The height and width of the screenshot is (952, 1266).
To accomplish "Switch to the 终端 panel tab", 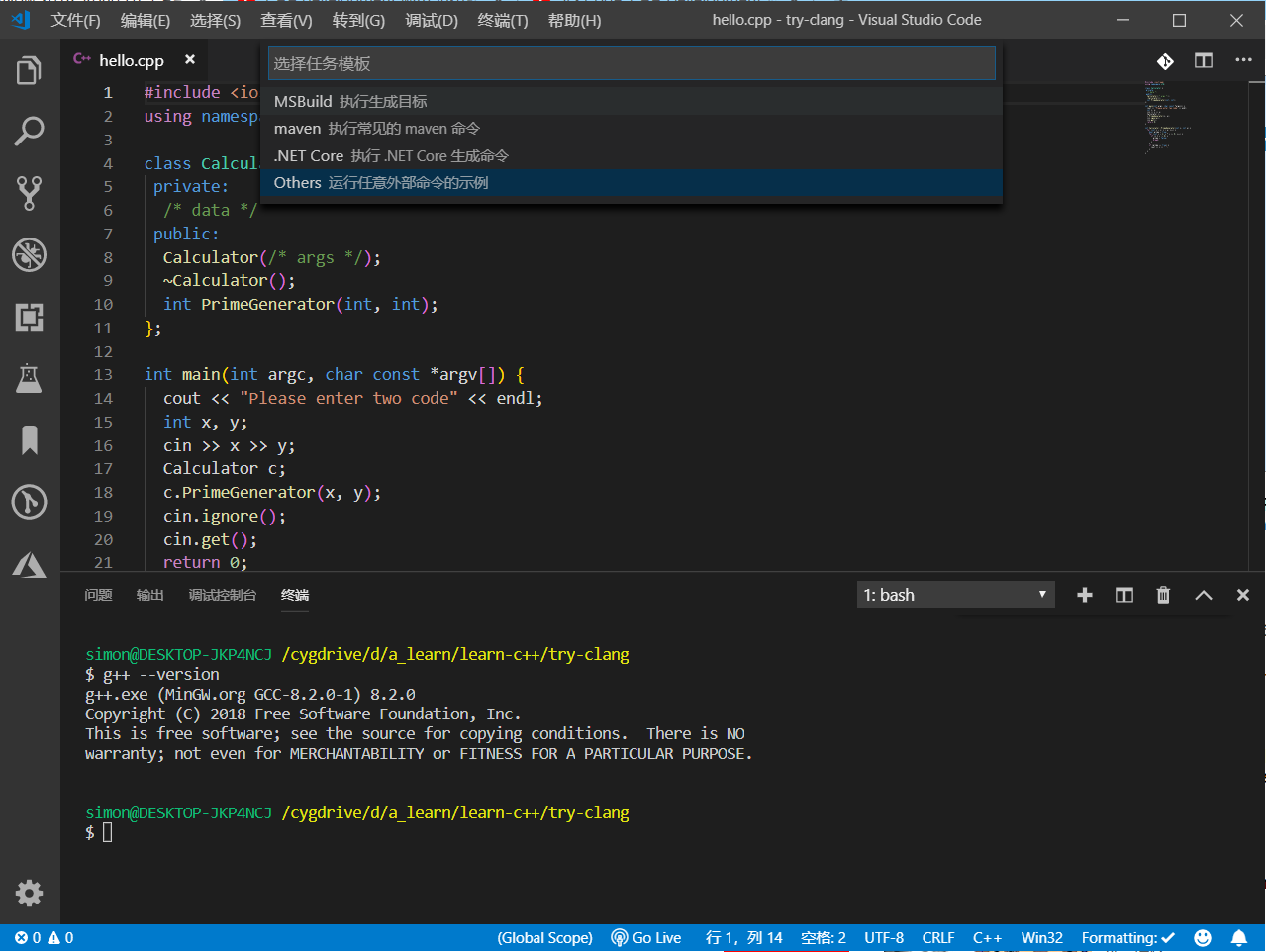I will click(x=295, y=595).
